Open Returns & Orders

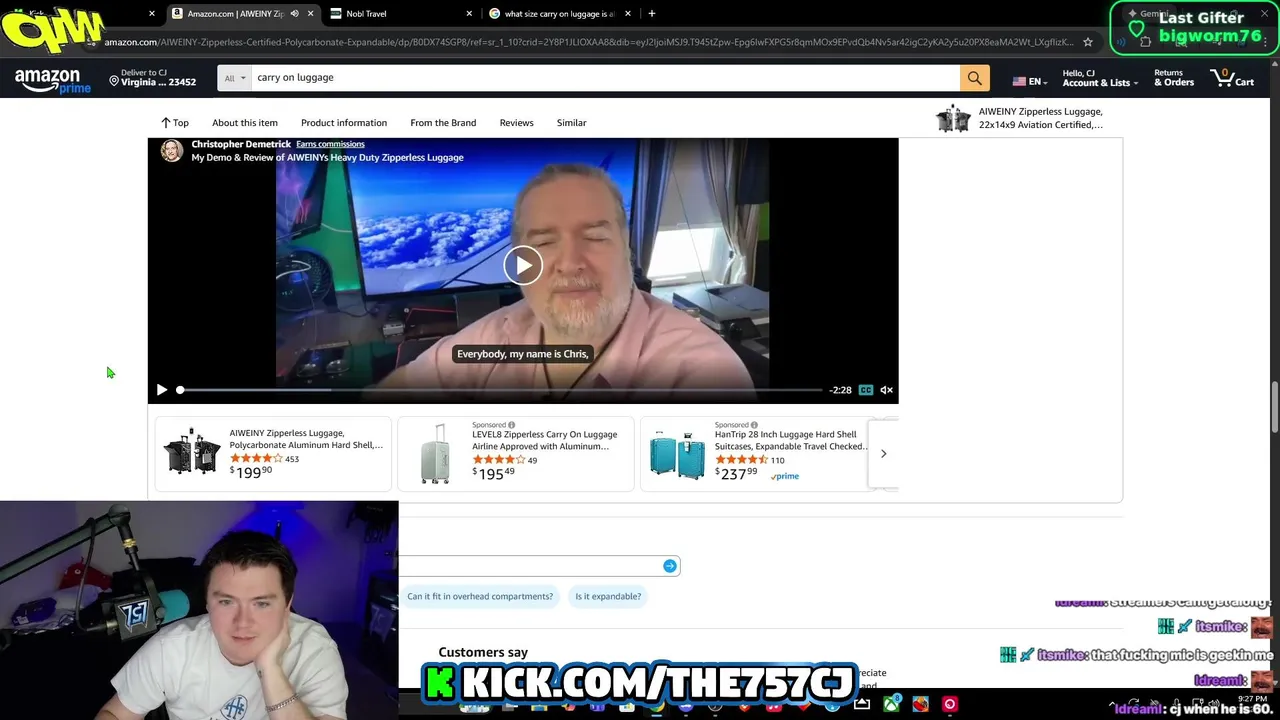click(1173, 78)
